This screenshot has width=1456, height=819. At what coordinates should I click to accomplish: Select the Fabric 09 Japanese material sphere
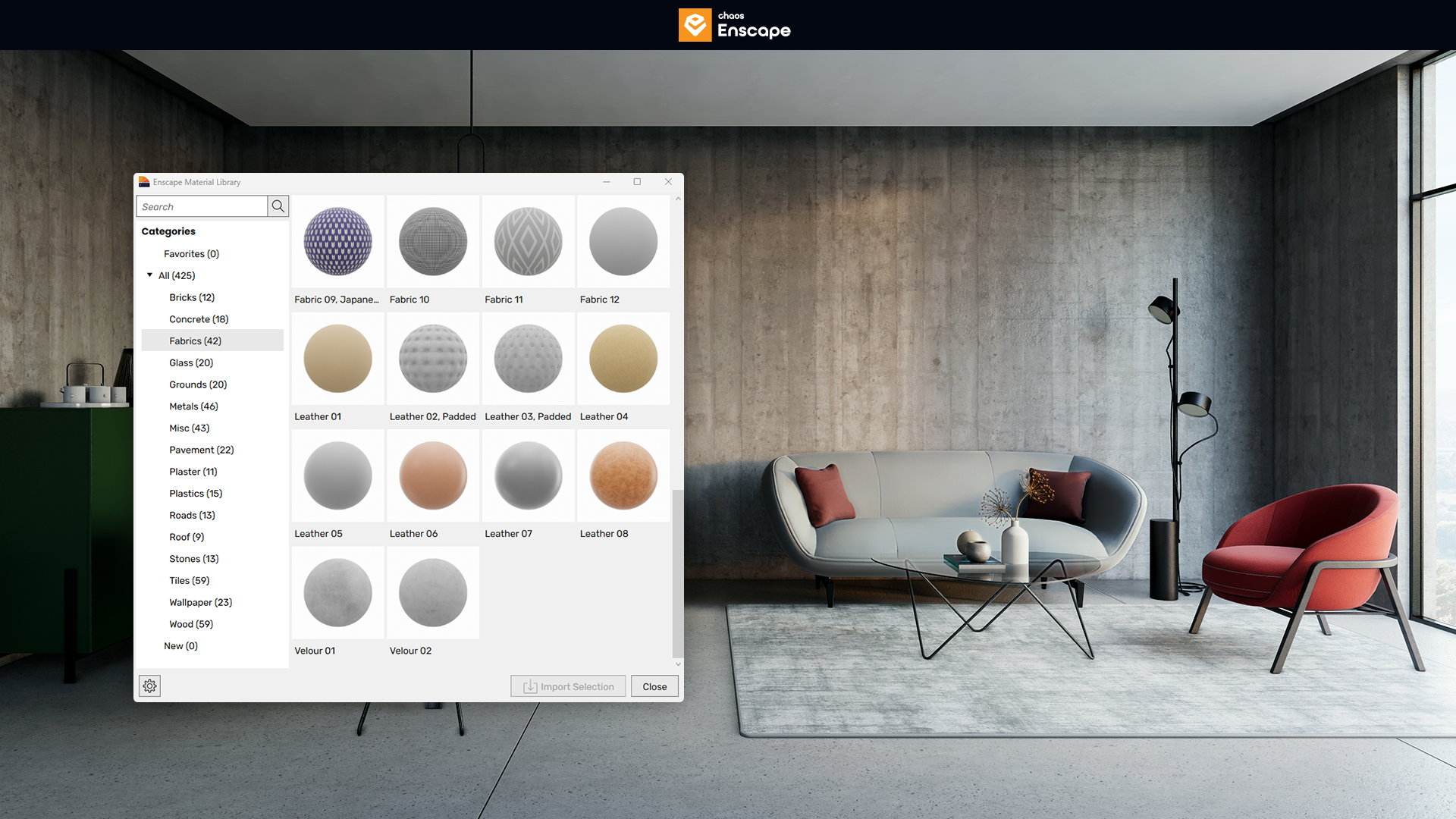point(337,242)
